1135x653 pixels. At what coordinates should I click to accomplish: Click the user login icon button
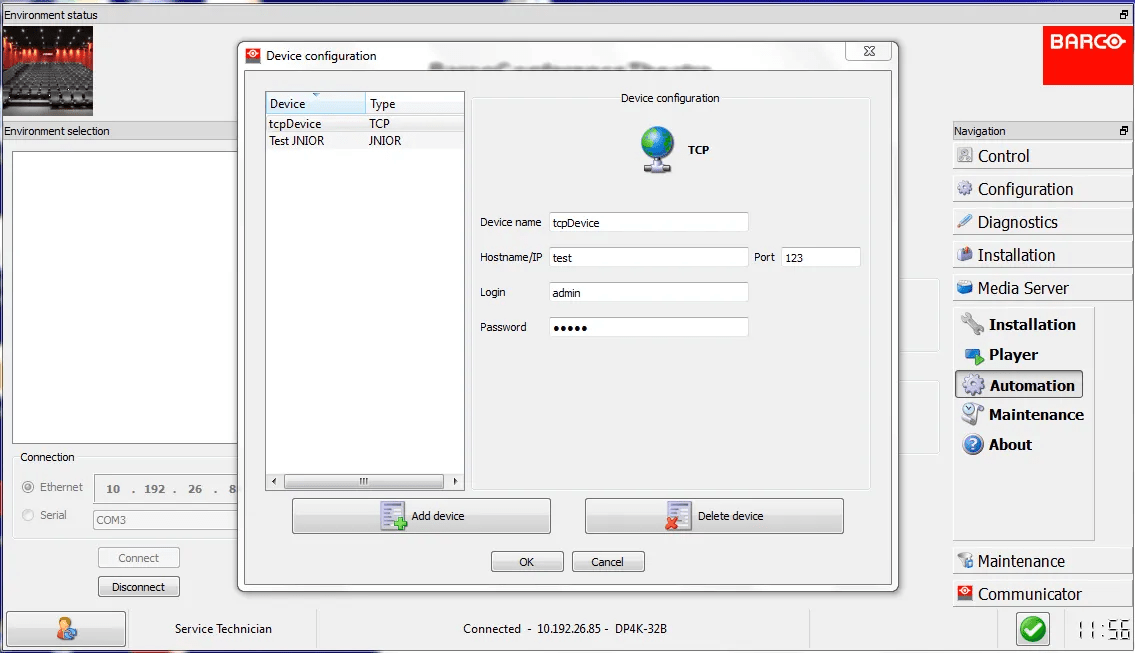tap(66, 629)
